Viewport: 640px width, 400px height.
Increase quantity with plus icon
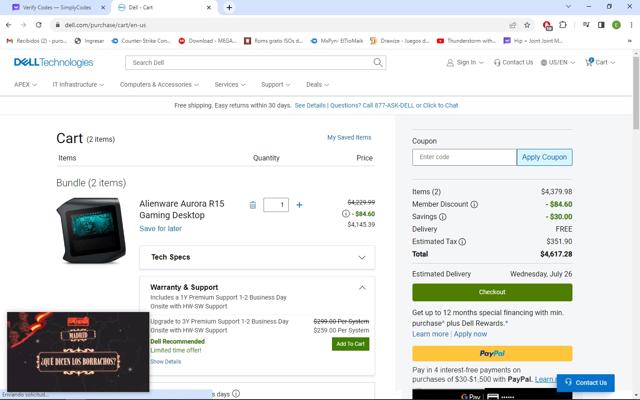(x=299, y=205)
